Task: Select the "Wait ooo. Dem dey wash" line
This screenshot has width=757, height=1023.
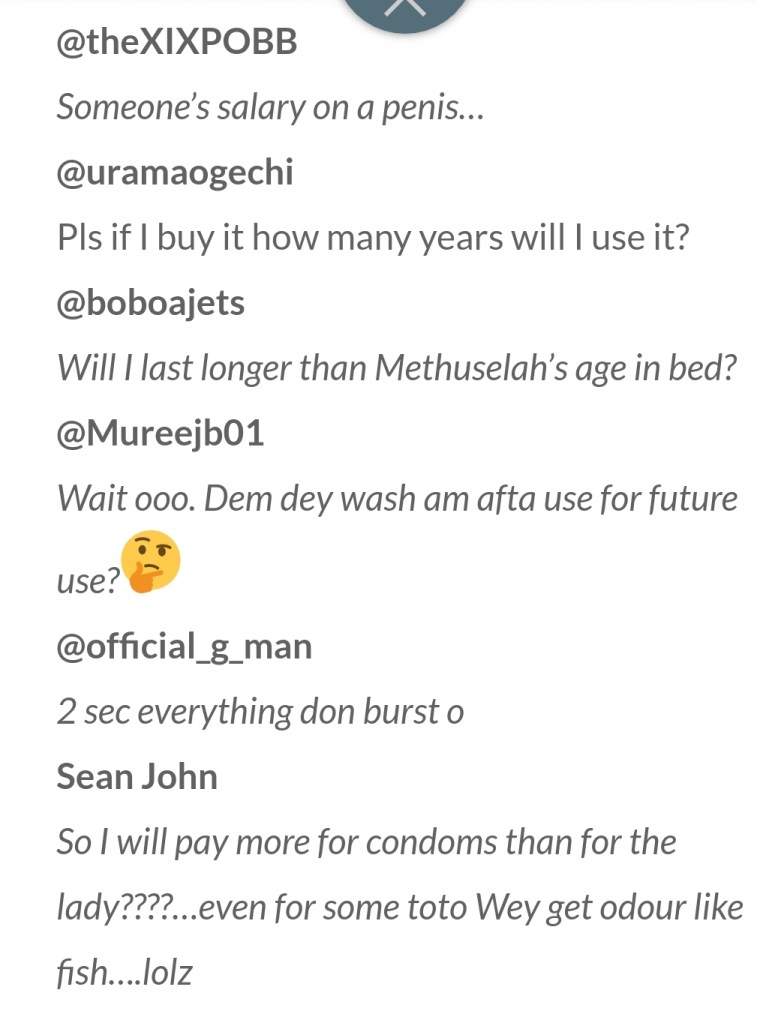Action: (397, 498)
